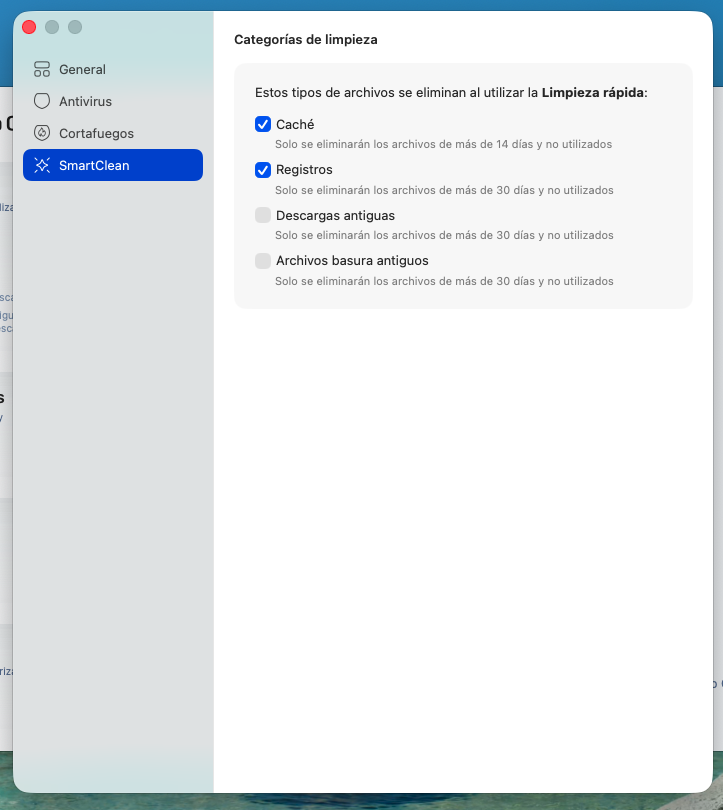Open the General settings section
723x810 pixels.
(113, 69)
